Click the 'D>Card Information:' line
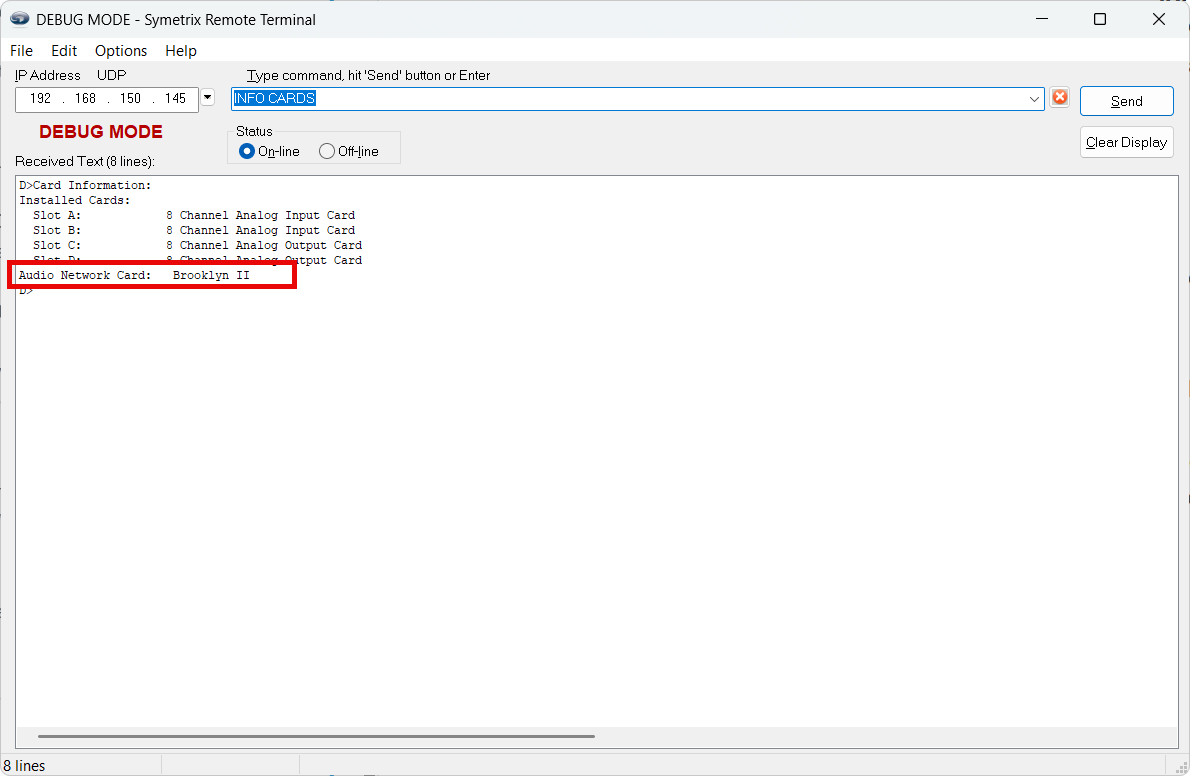This screenshot has width=1190, height=776. point(85,185)
